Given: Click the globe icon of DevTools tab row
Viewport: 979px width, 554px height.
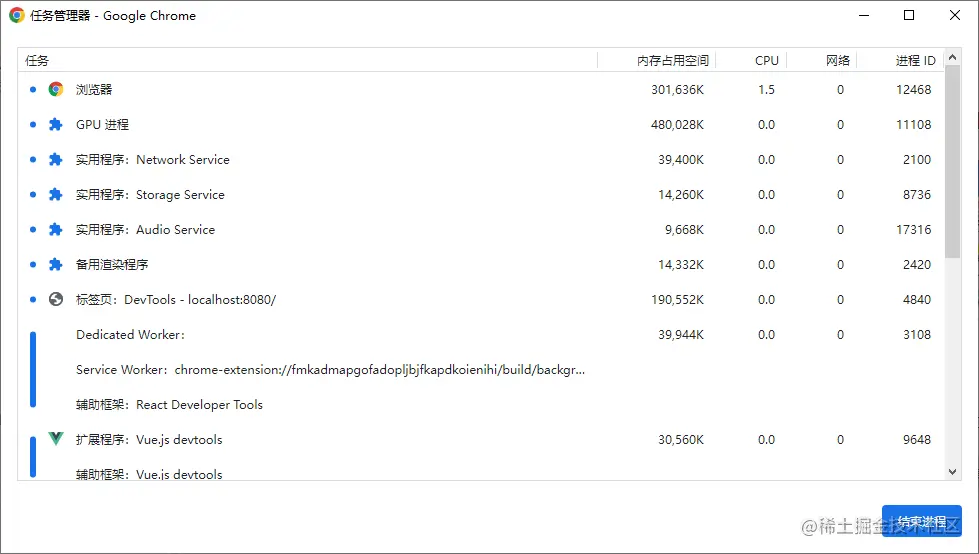Looking at the screenshot, I should (x=56, y=299).
